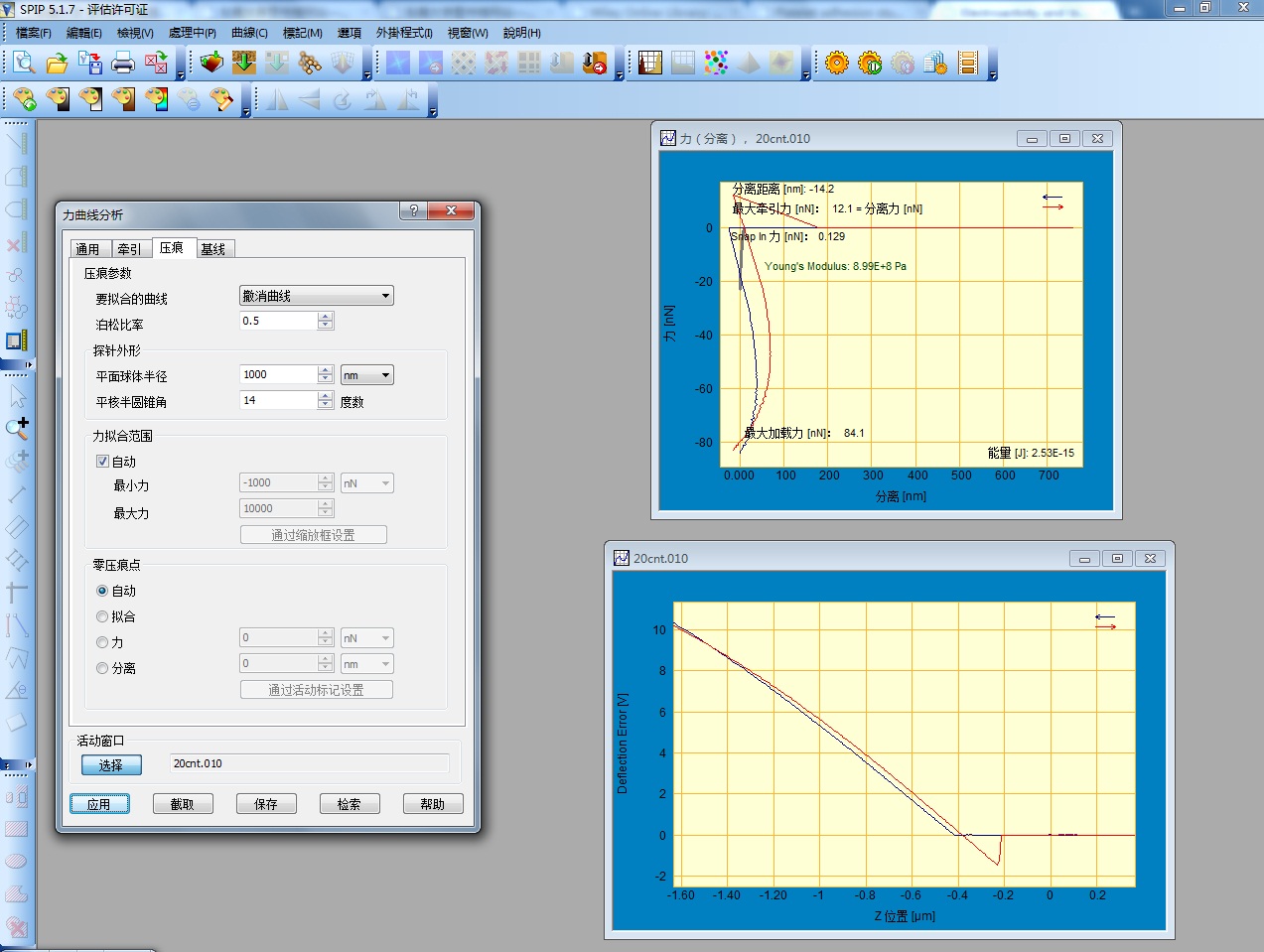
Task: Click the palette with pencil edit icon
Action: point(221,99)
